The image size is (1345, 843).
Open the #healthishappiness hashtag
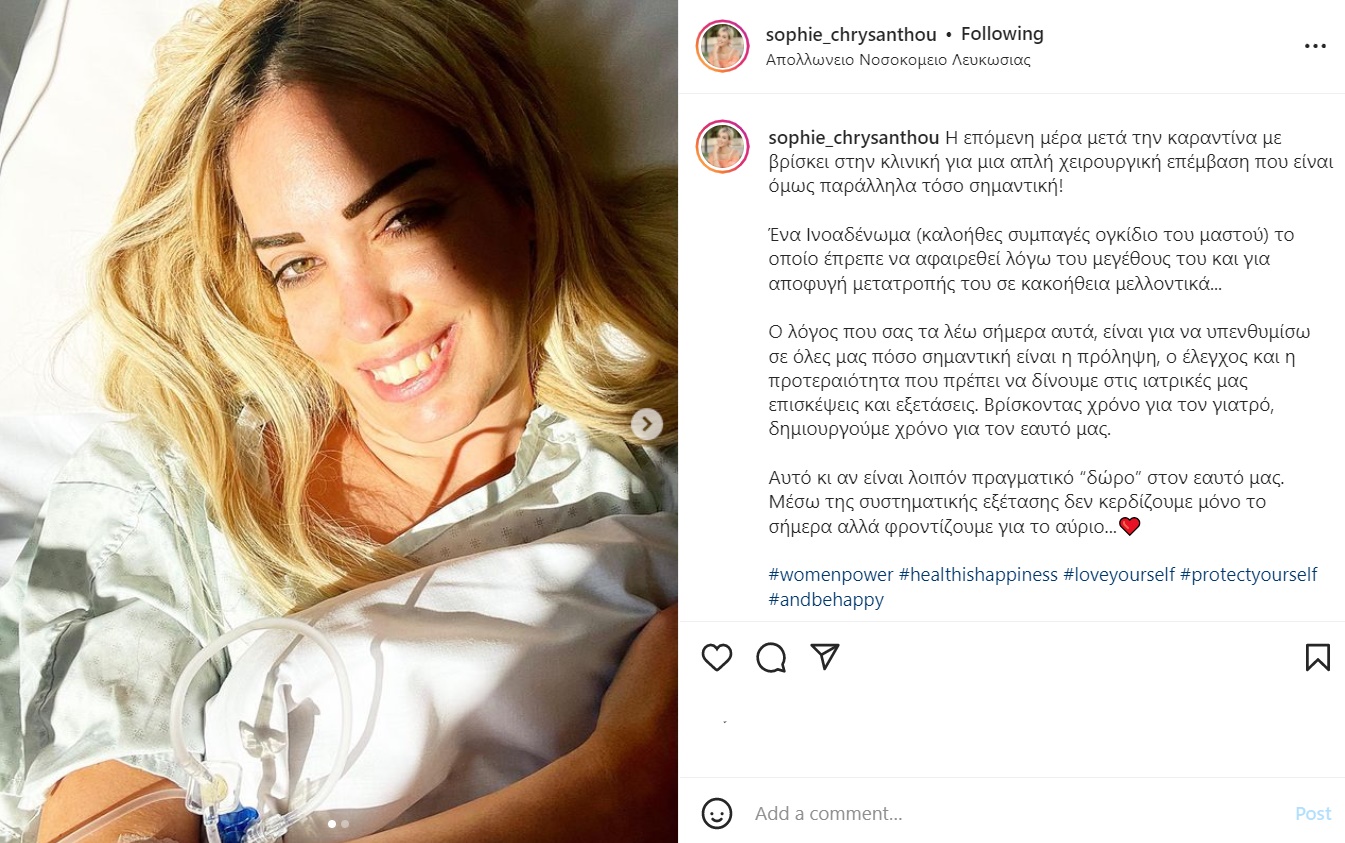[978, 575]
